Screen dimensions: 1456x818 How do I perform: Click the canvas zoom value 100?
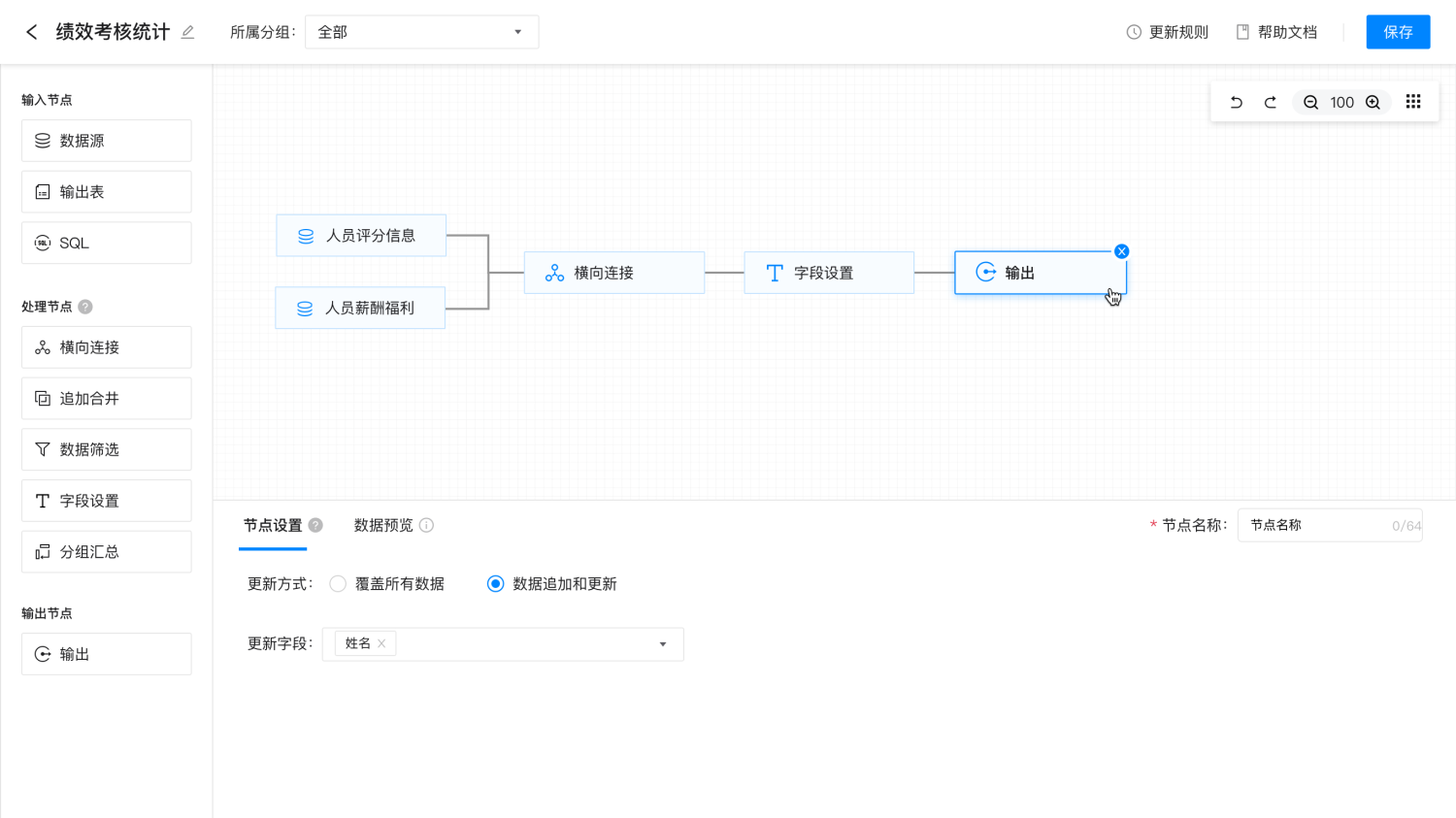(1341, 102)
